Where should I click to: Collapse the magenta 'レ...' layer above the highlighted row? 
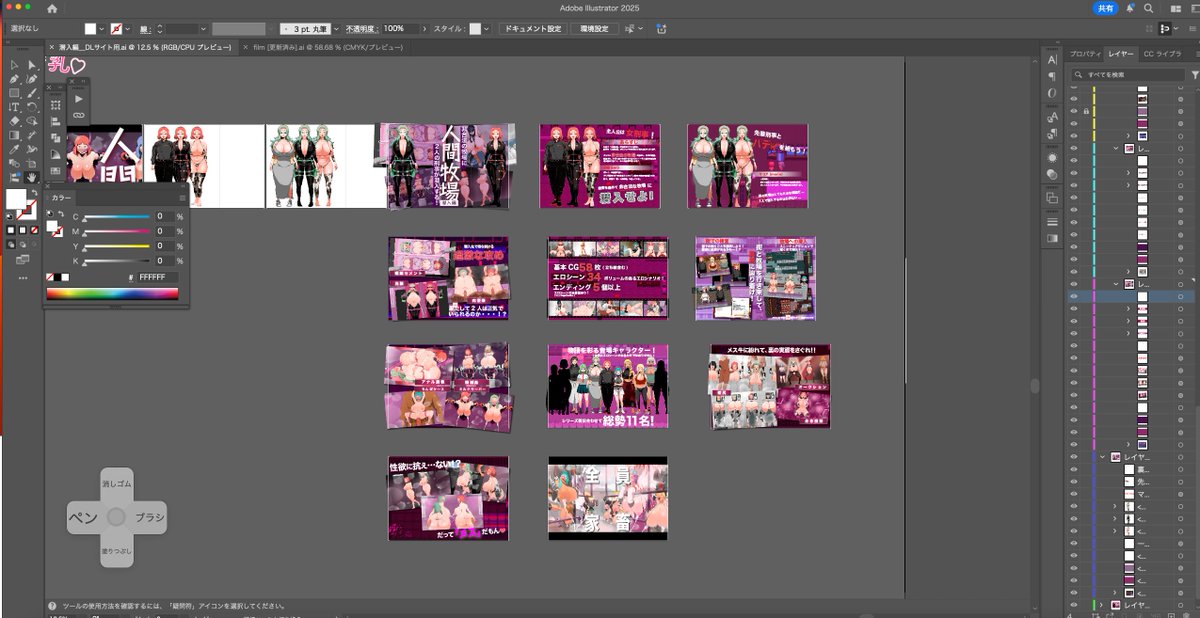(x=1115, y=284)
